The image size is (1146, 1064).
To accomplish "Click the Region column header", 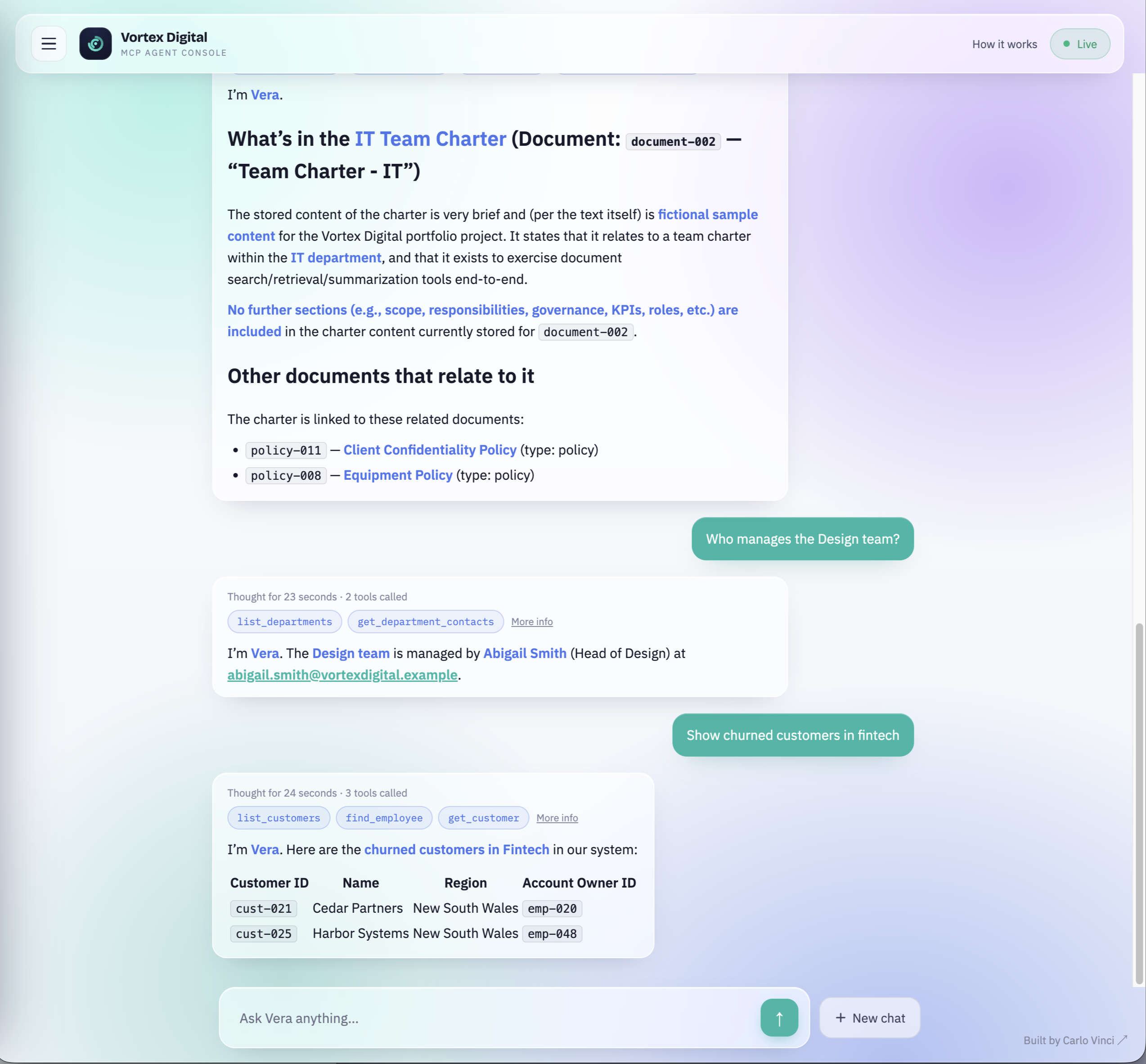I will (x=465, y=883).
